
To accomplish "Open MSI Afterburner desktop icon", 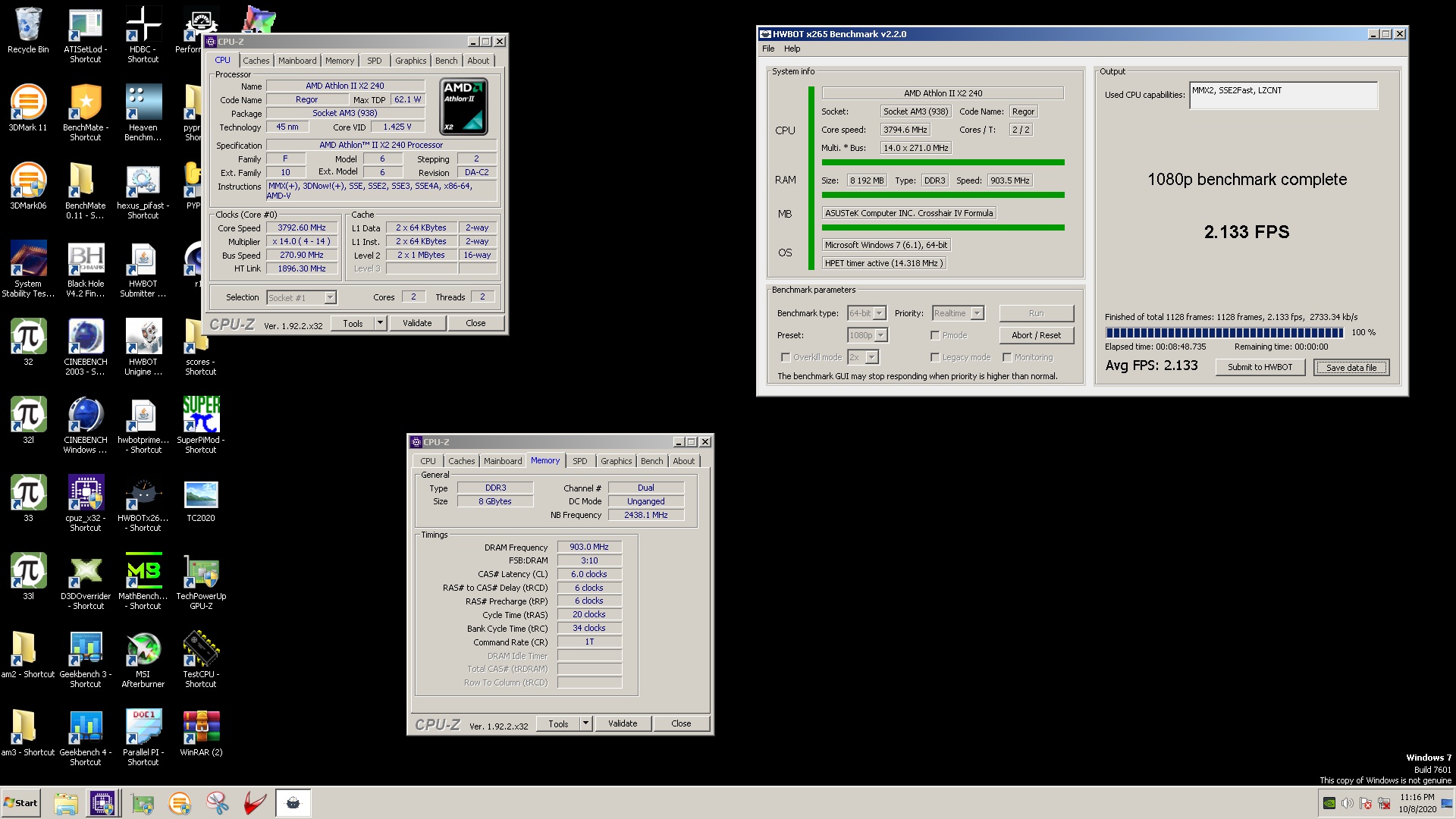I will (x=143, y=659).
